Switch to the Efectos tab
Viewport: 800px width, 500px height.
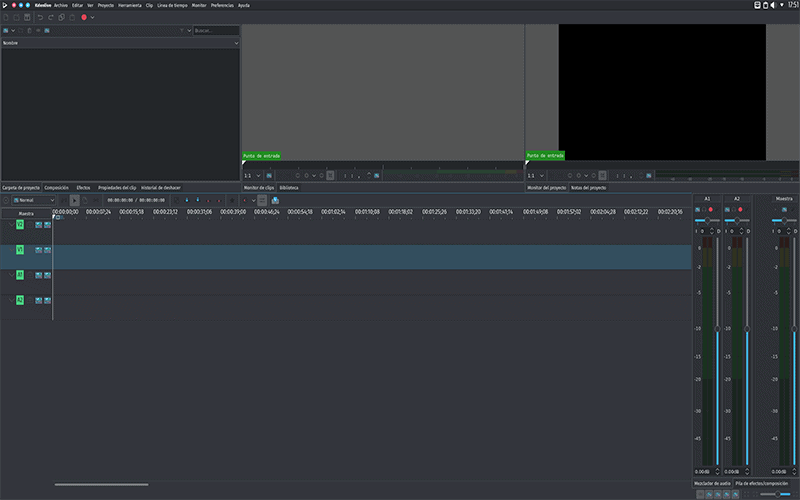83,187
